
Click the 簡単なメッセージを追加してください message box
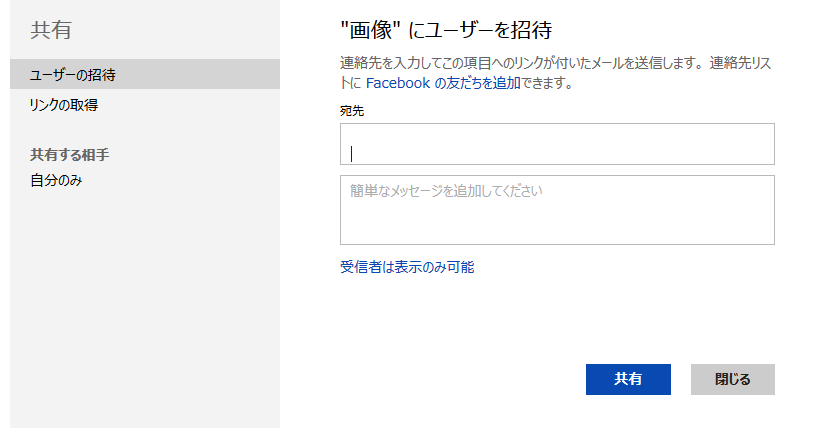[x=557, y=210]
